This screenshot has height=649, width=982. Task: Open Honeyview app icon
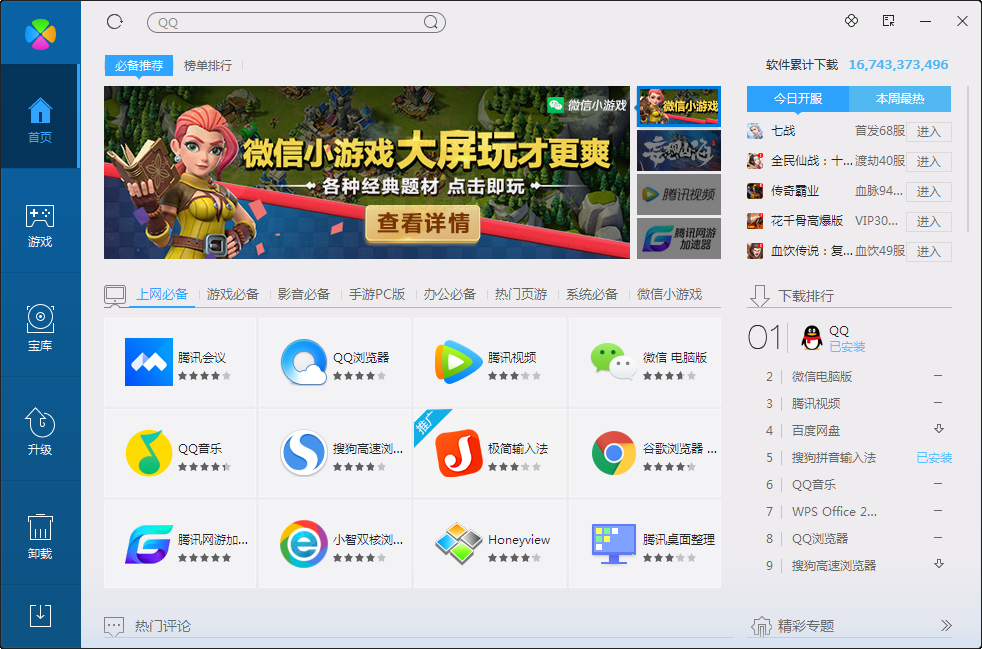click(x=458, y=544)
